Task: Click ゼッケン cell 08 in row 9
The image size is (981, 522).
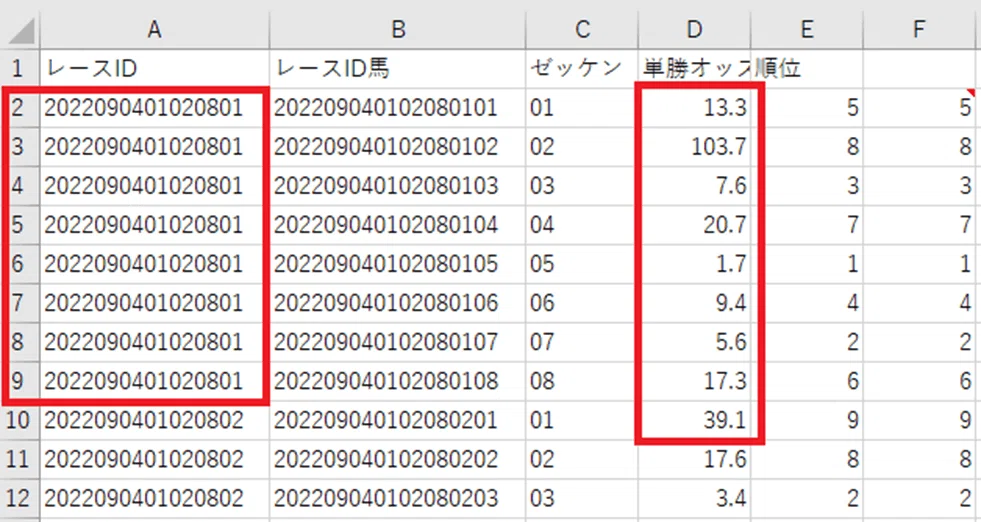Action: pos(582,381)
